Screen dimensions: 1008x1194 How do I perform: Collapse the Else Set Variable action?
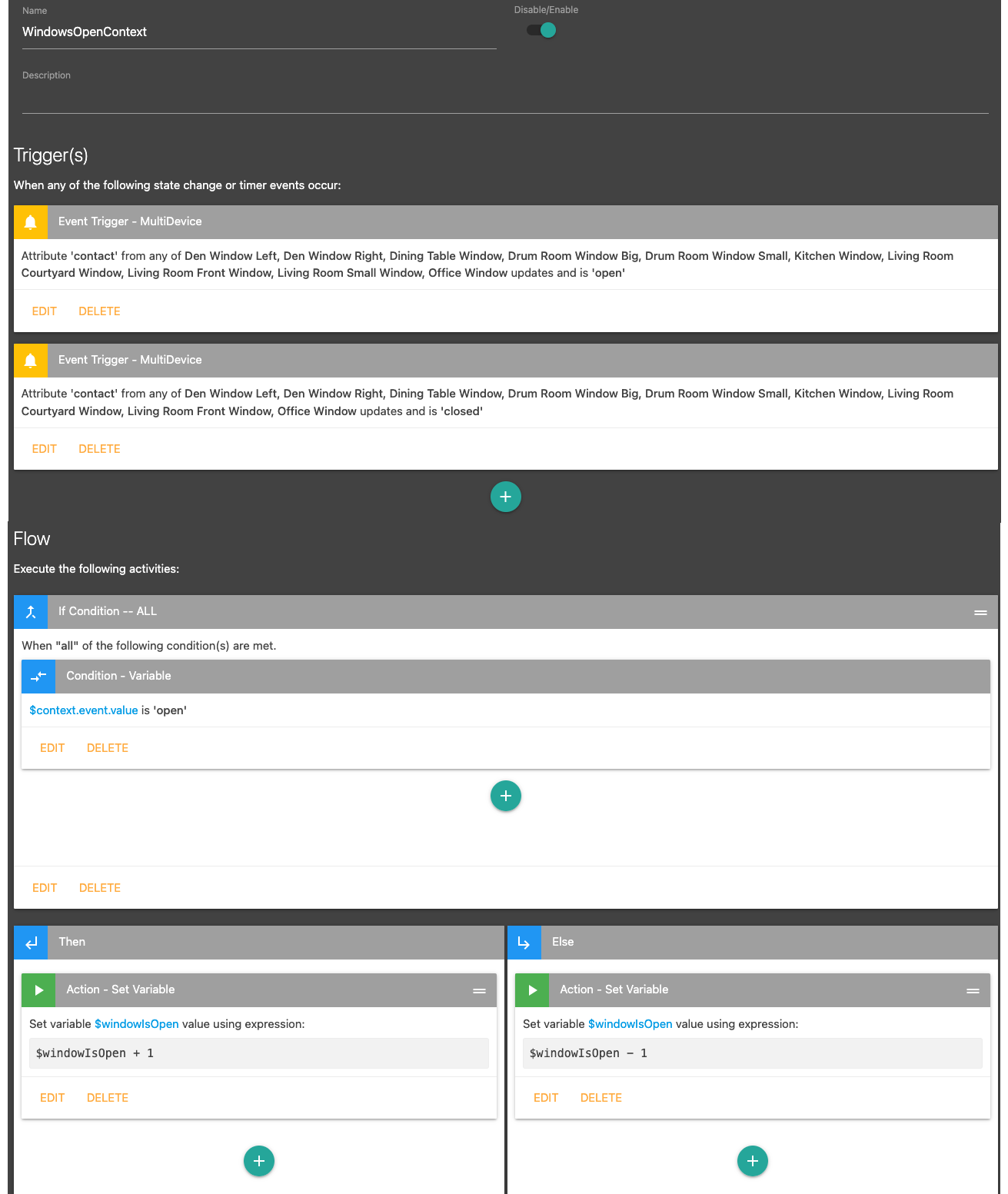(973, 990)
